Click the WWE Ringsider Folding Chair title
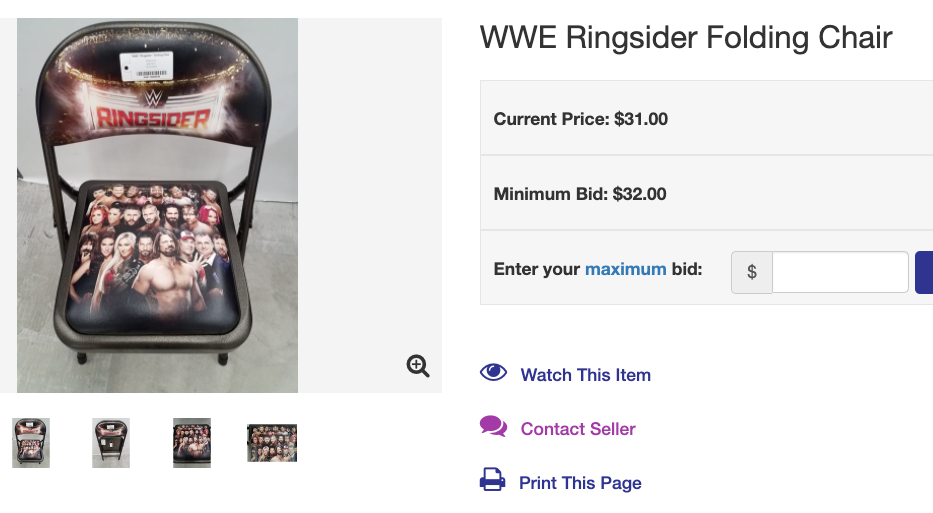This screenshot has width=933, height=513. coord(686,37)
